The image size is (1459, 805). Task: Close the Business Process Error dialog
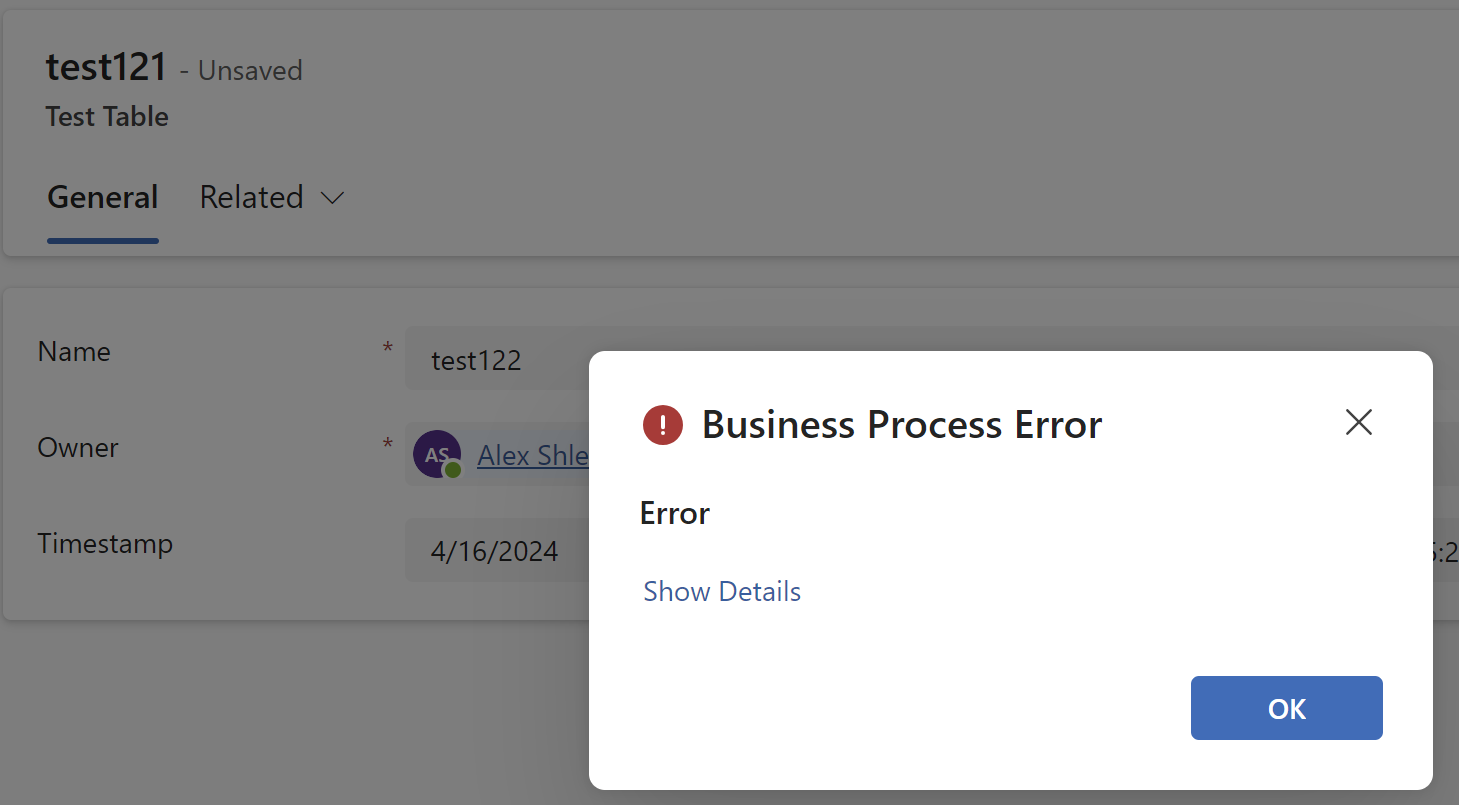(x=1358, y=422)
